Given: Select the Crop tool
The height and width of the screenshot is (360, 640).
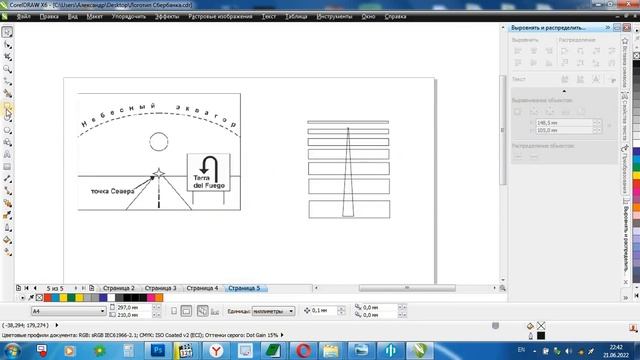Looking at the screenshot, I should tap(7, 57).
